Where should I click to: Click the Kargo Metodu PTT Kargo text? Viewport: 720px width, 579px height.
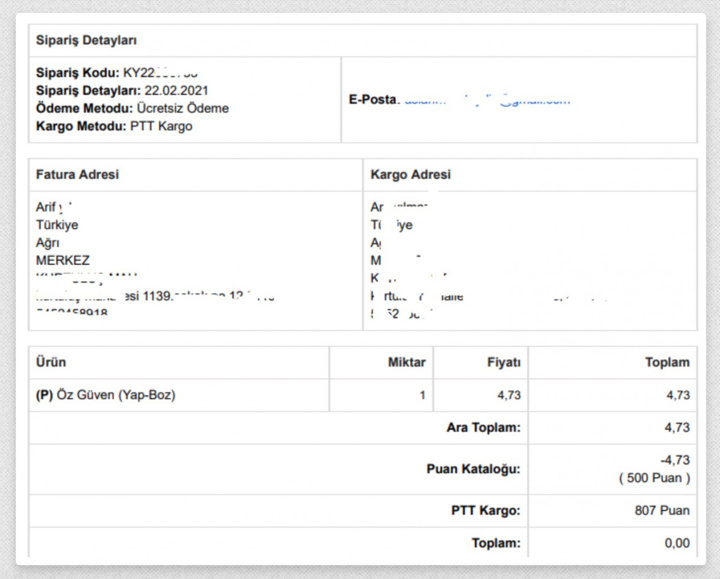click(x=114, y=127)
